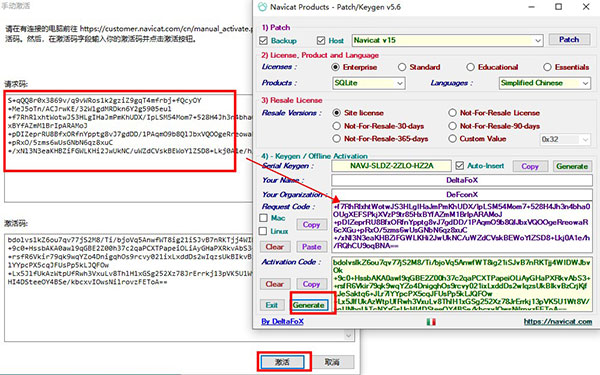The height and width of the screenshot is (375, 600).
Task: Enable the Mac checkbox
Action: tap(263, 218)
